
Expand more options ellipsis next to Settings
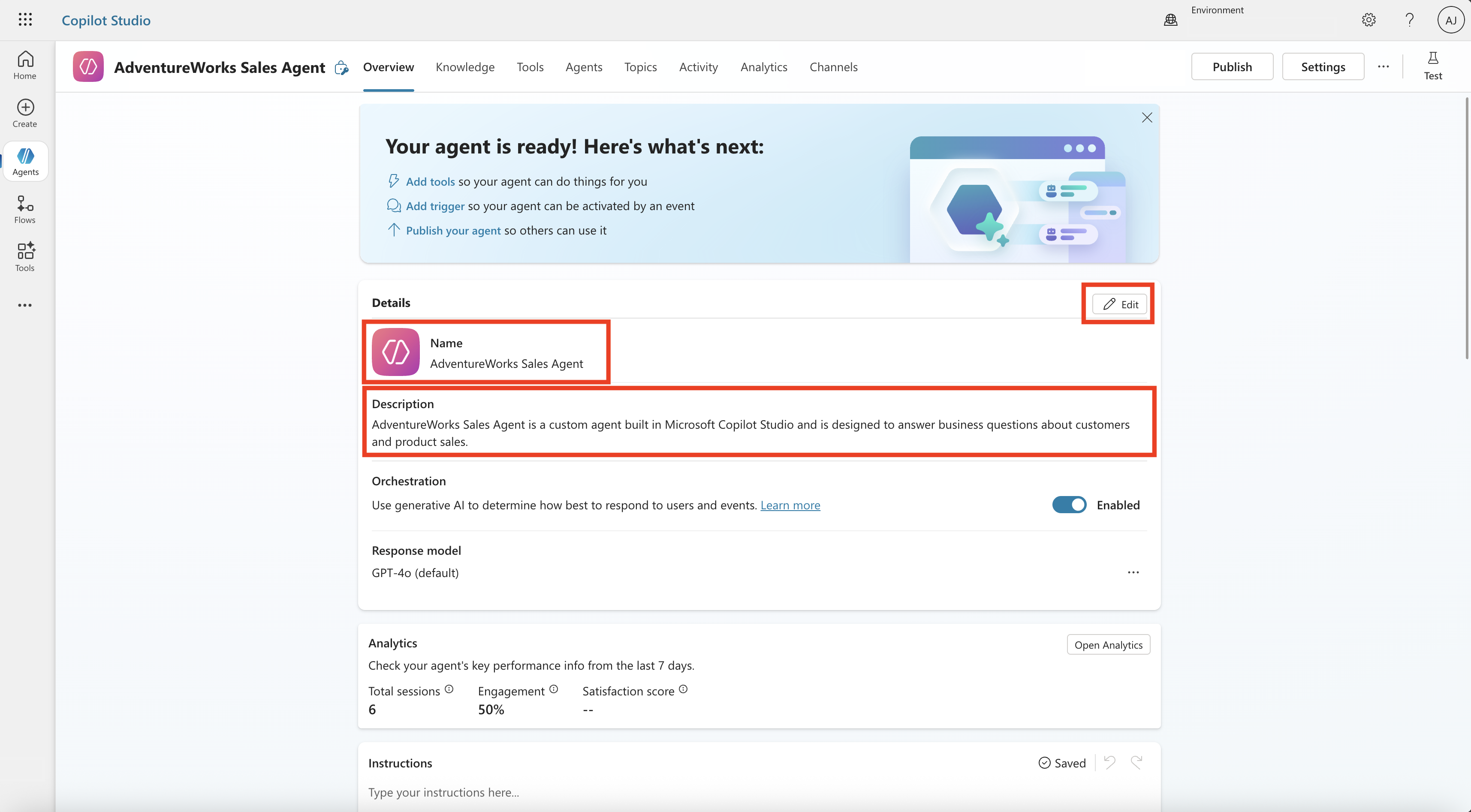1383,67
